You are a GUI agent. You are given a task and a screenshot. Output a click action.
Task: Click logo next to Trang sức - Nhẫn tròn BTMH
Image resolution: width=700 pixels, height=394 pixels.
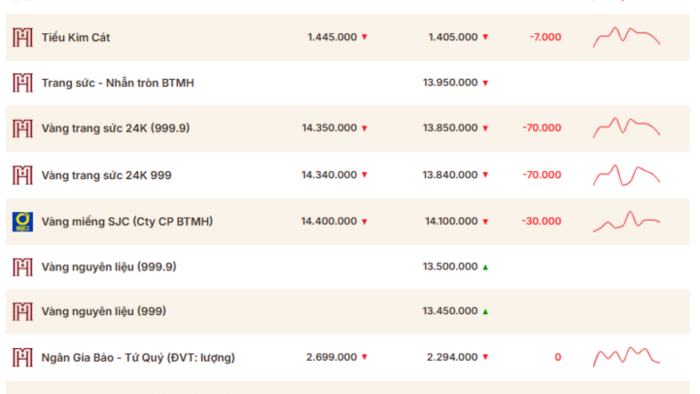tap(22, 83)
